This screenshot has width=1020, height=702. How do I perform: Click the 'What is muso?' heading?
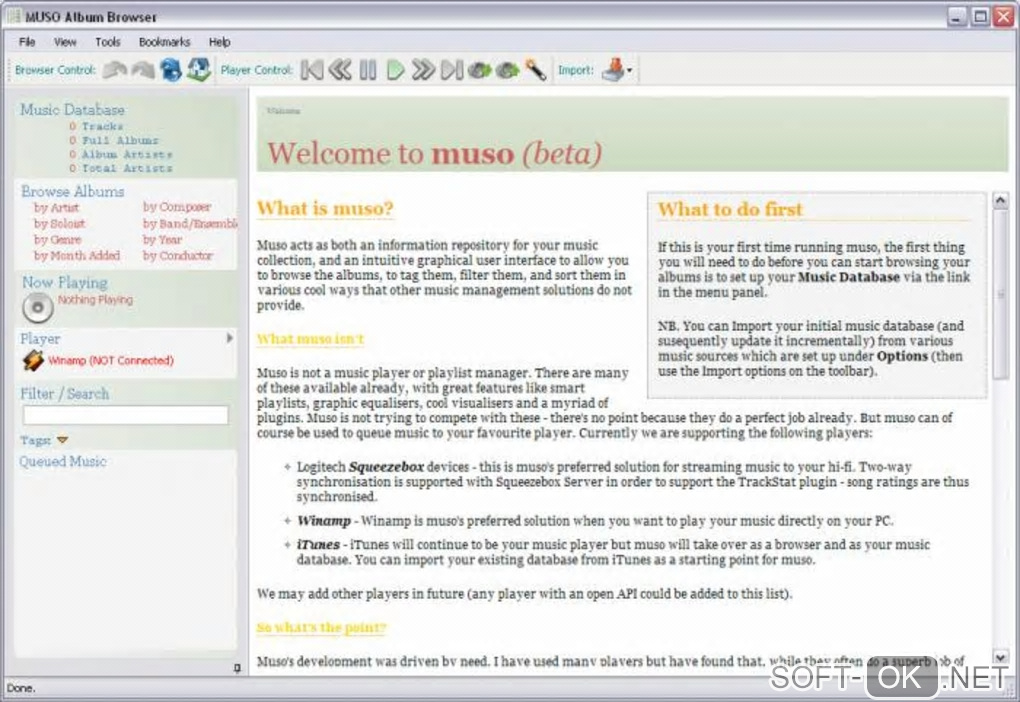325,208
